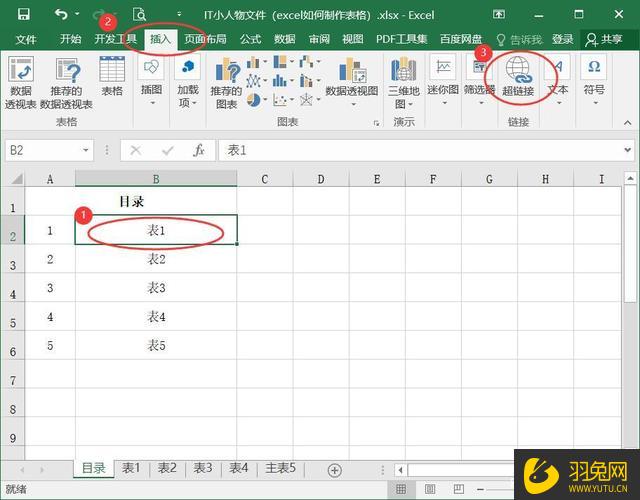Click the Share (共享) button
The width and height of the screenshot is (640, 500).
[604, 39]
